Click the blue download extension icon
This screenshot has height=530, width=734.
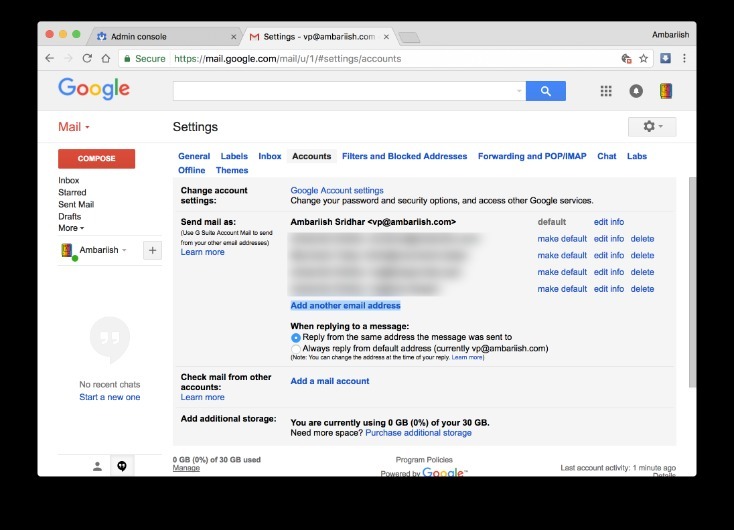[665, 58]
